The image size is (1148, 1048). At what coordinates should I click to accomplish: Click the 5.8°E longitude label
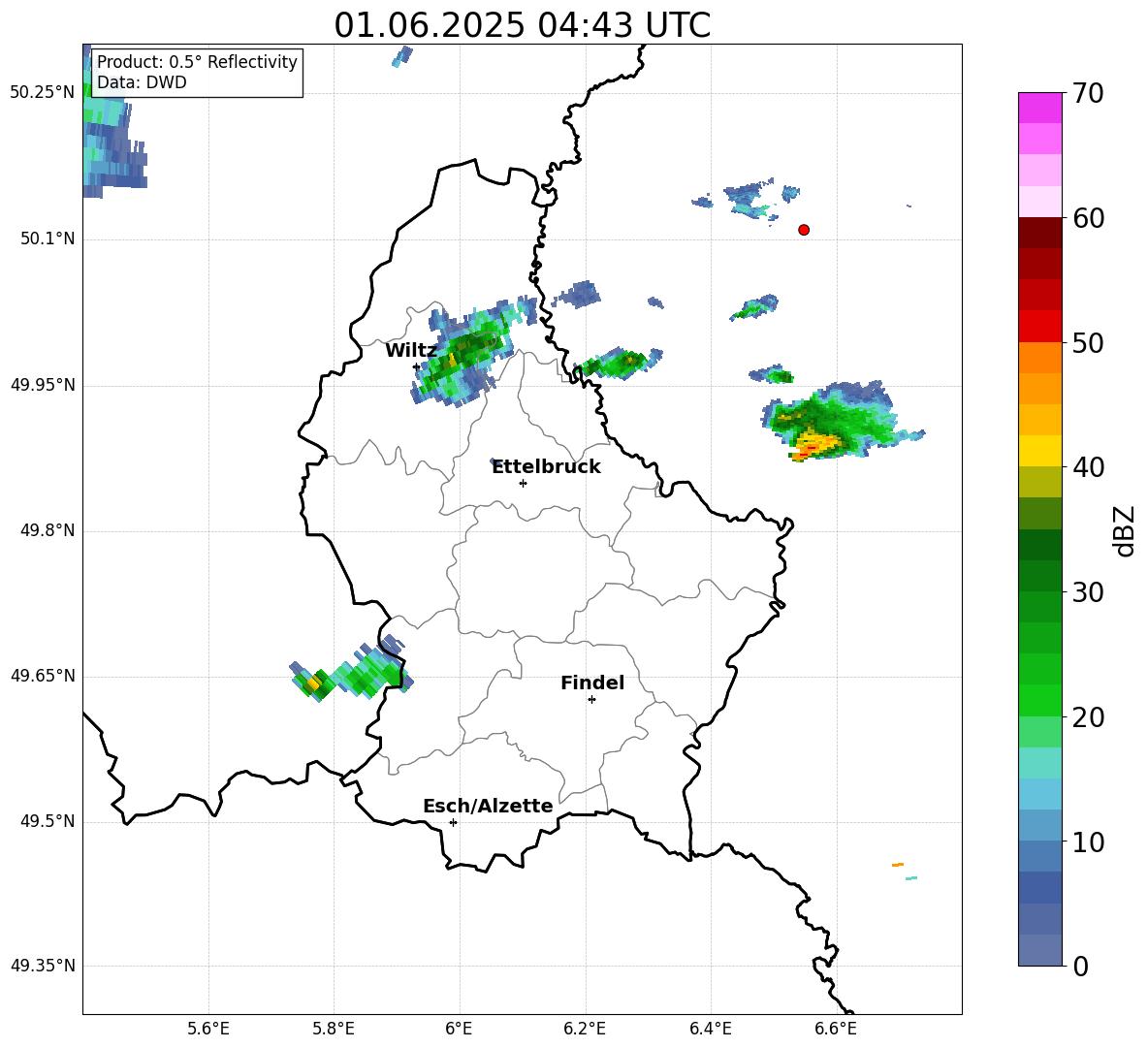pyautogui.click(x=334, y=1029)
